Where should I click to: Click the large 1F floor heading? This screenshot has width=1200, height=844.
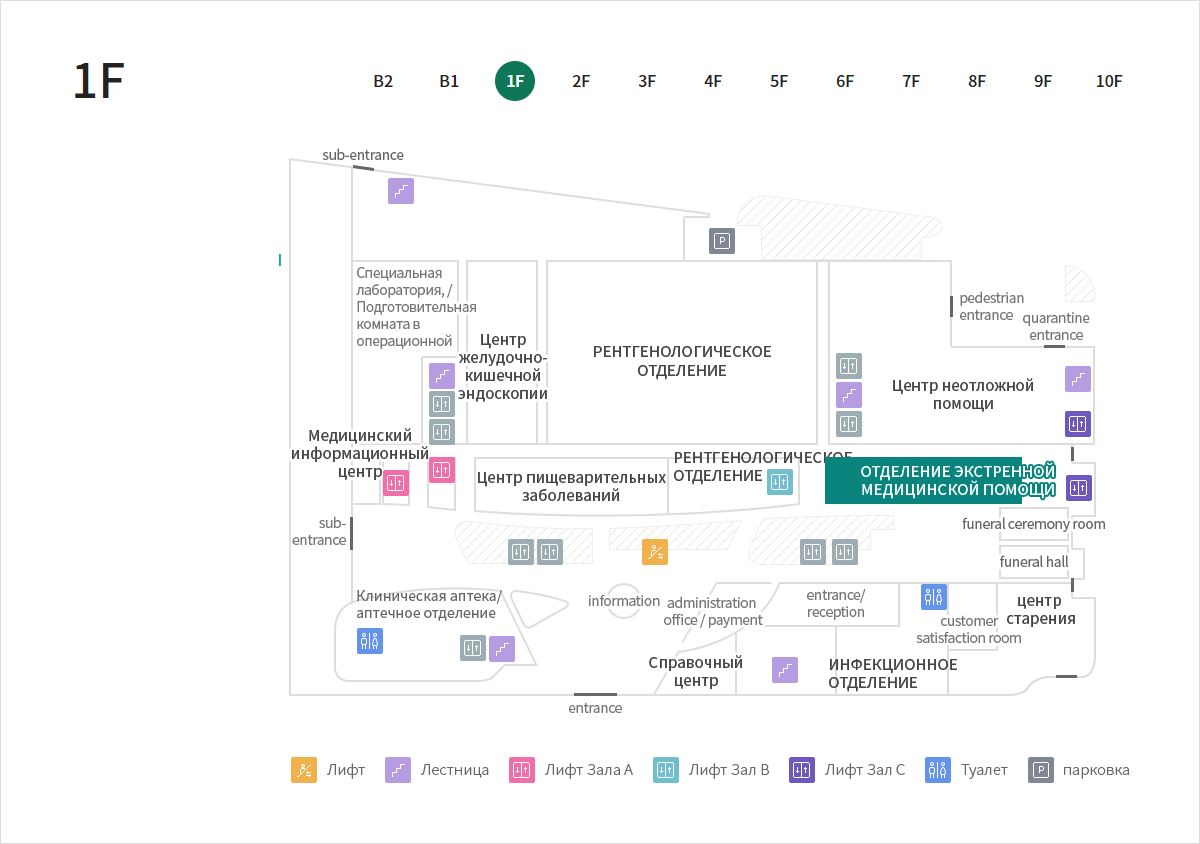click(x=98, y=81)
